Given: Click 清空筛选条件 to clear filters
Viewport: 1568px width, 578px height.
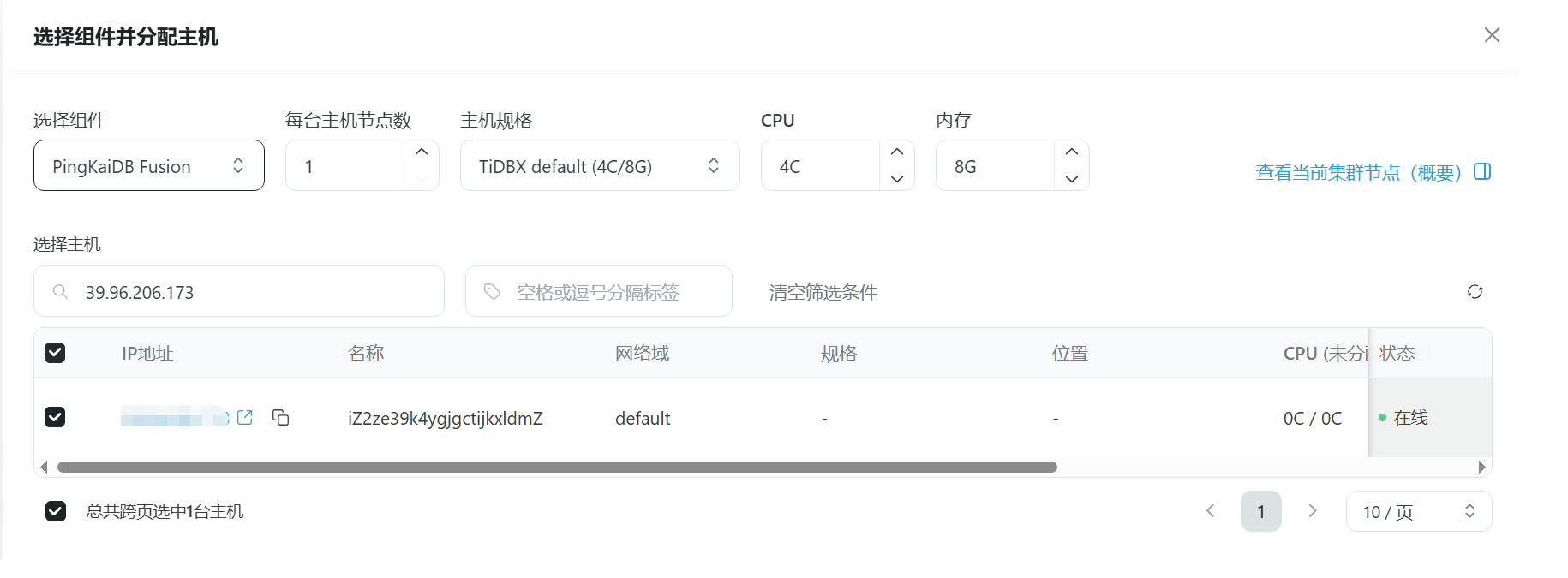Looking at the screenshot, I should click(x=823, y=293).
